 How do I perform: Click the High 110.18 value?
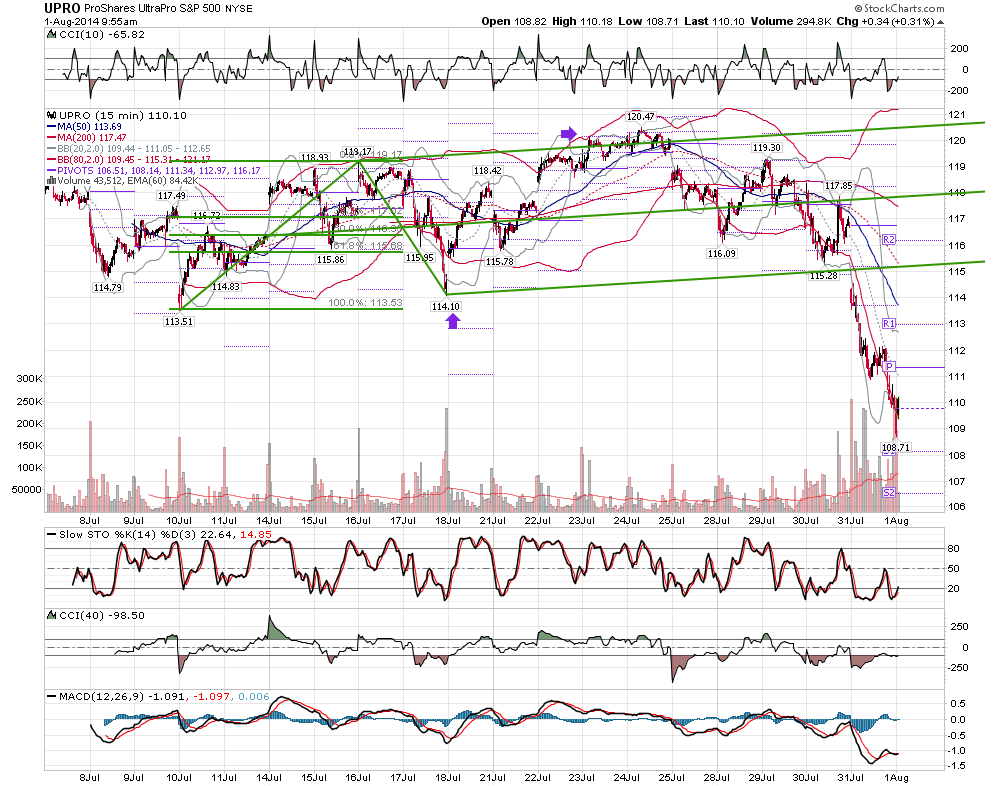(x=582, y=21)
